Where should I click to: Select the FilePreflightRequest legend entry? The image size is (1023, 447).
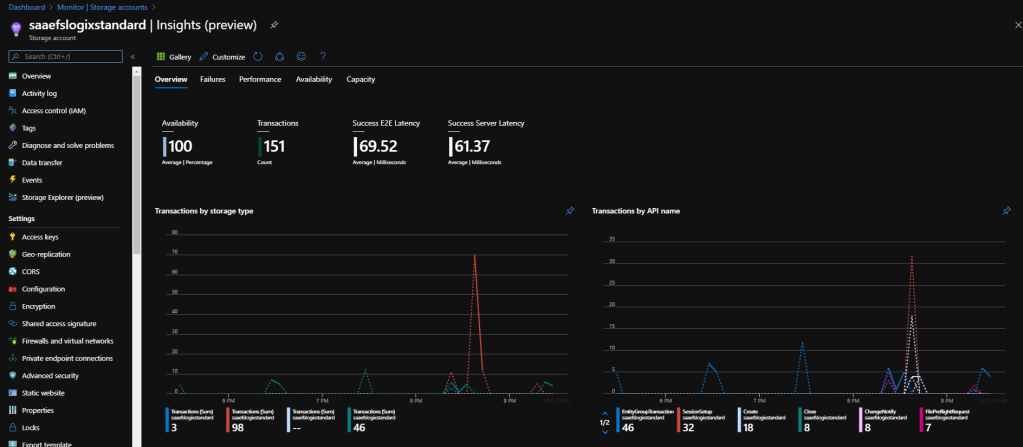pyautogui.click(x=946, y=420)
